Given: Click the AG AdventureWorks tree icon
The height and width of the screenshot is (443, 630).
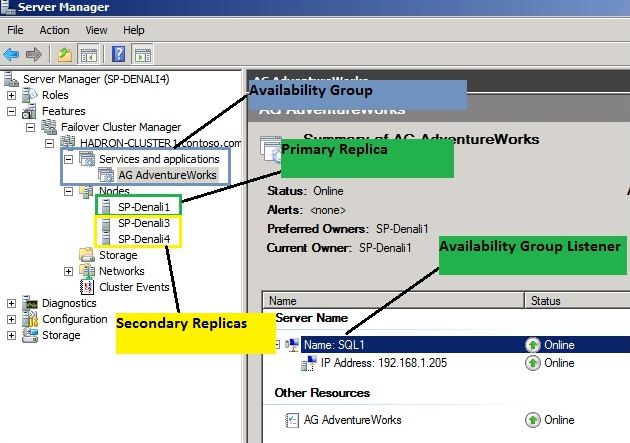Looking at the screenshot, I should pos(106,175).
